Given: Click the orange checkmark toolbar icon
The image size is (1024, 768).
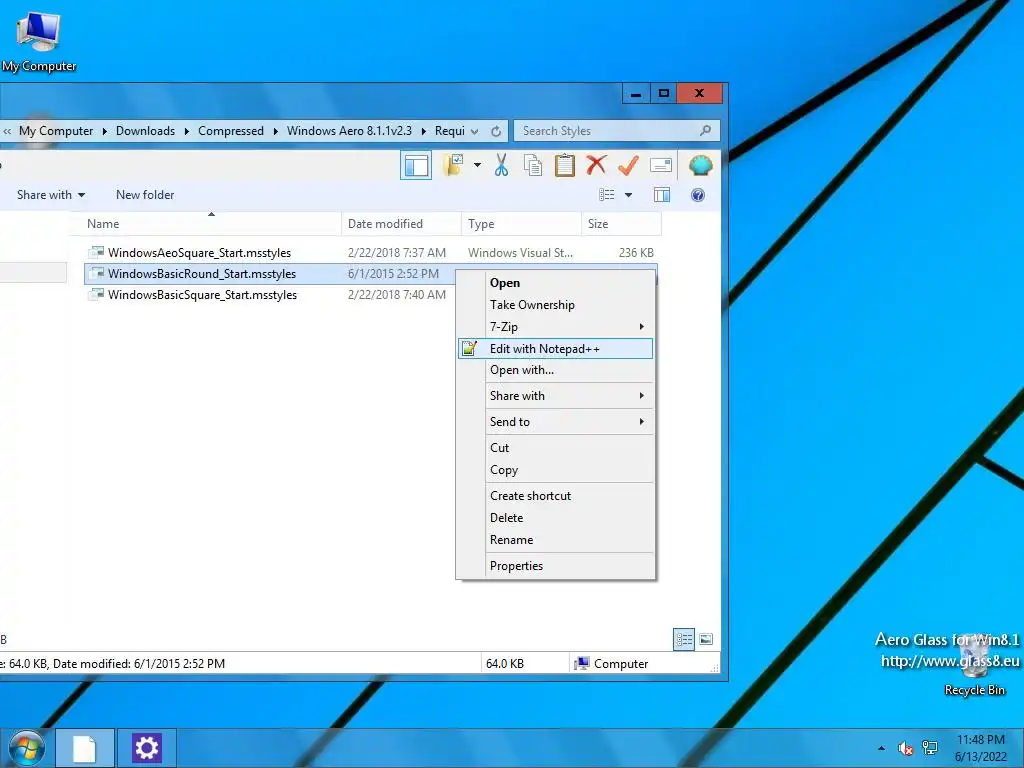Looking at the screenshot, I should coord(628,165).
